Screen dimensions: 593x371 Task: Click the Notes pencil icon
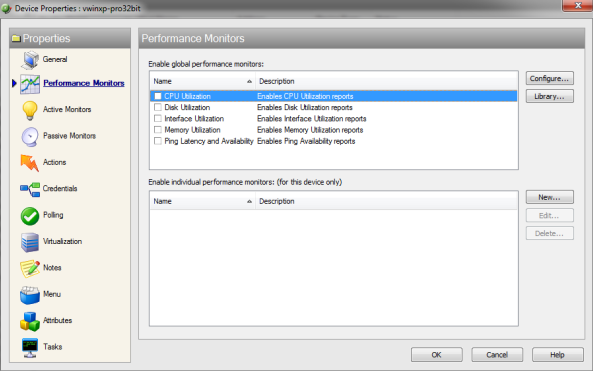[30, 269]
